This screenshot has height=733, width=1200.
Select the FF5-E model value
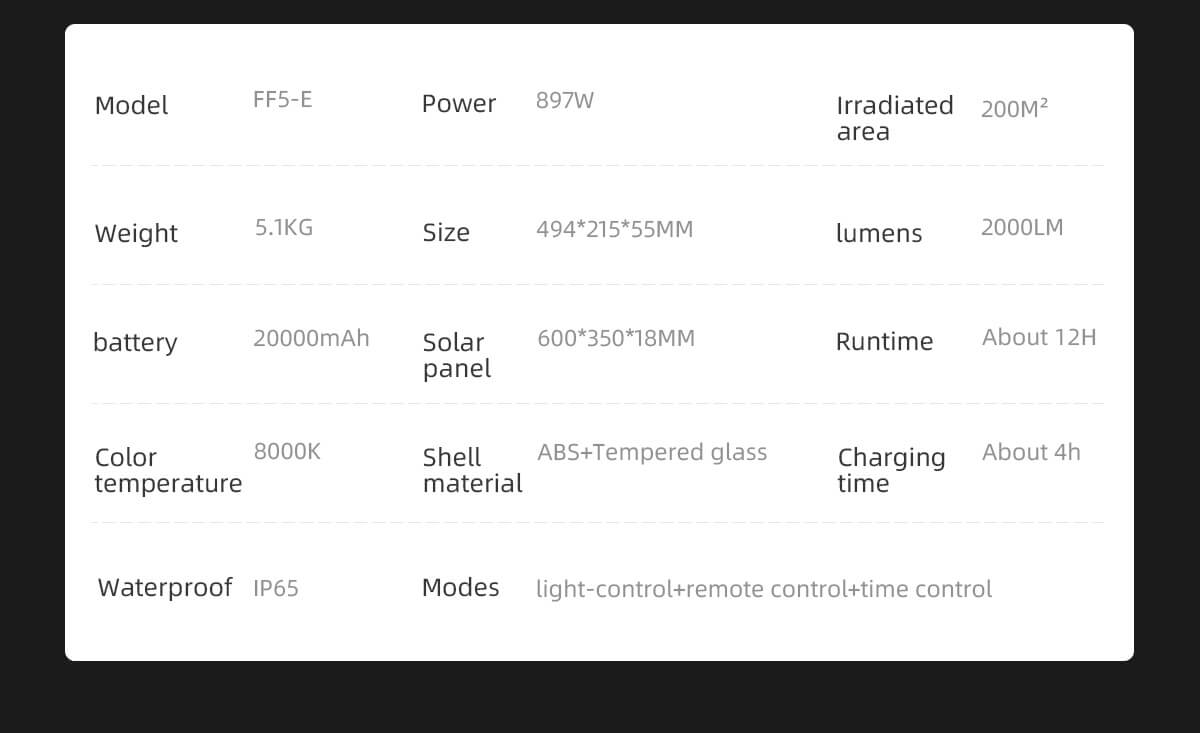(282, 99)
